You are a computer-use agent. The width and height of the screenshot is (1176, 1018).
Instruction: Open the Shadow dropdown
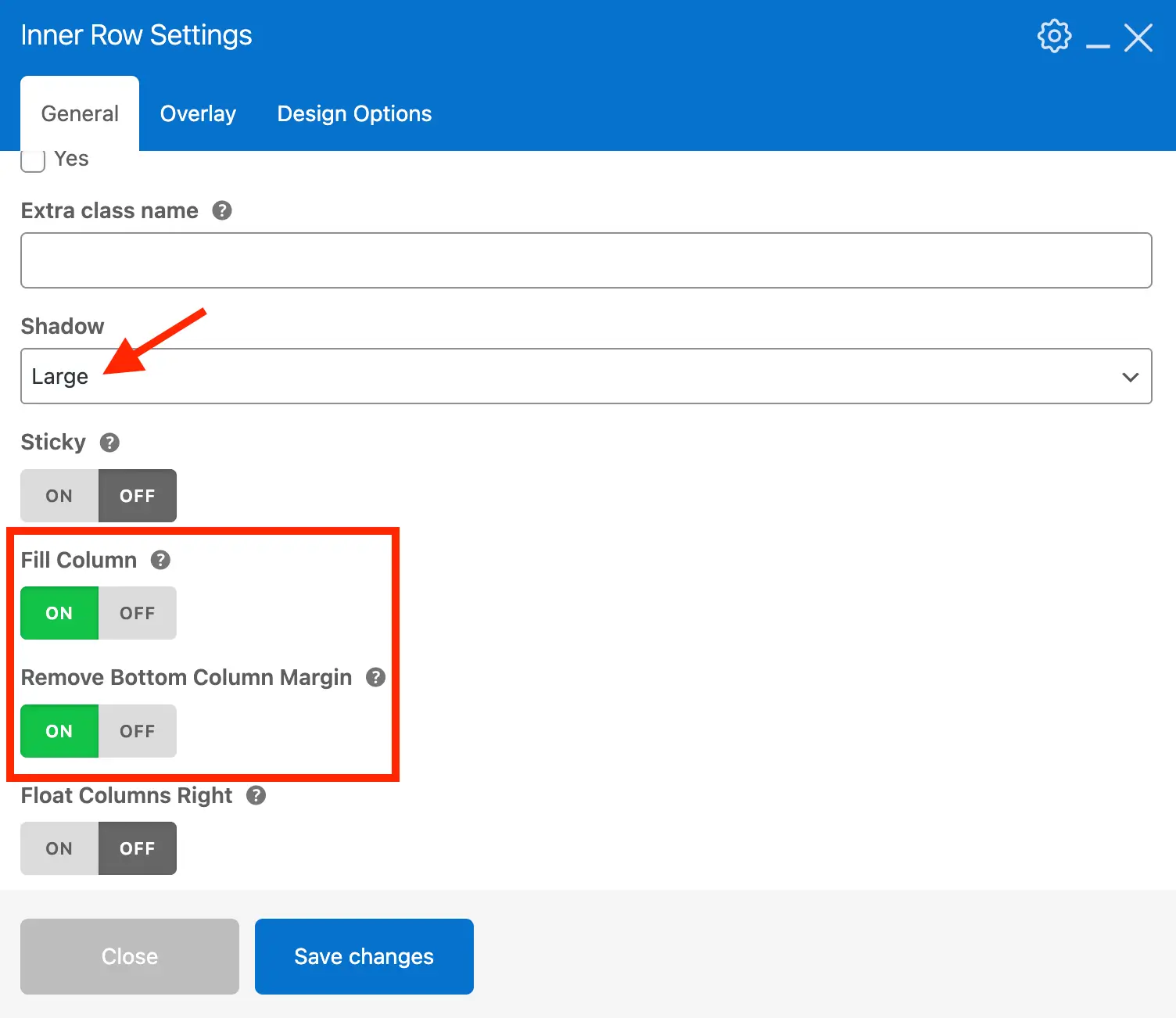586,376
